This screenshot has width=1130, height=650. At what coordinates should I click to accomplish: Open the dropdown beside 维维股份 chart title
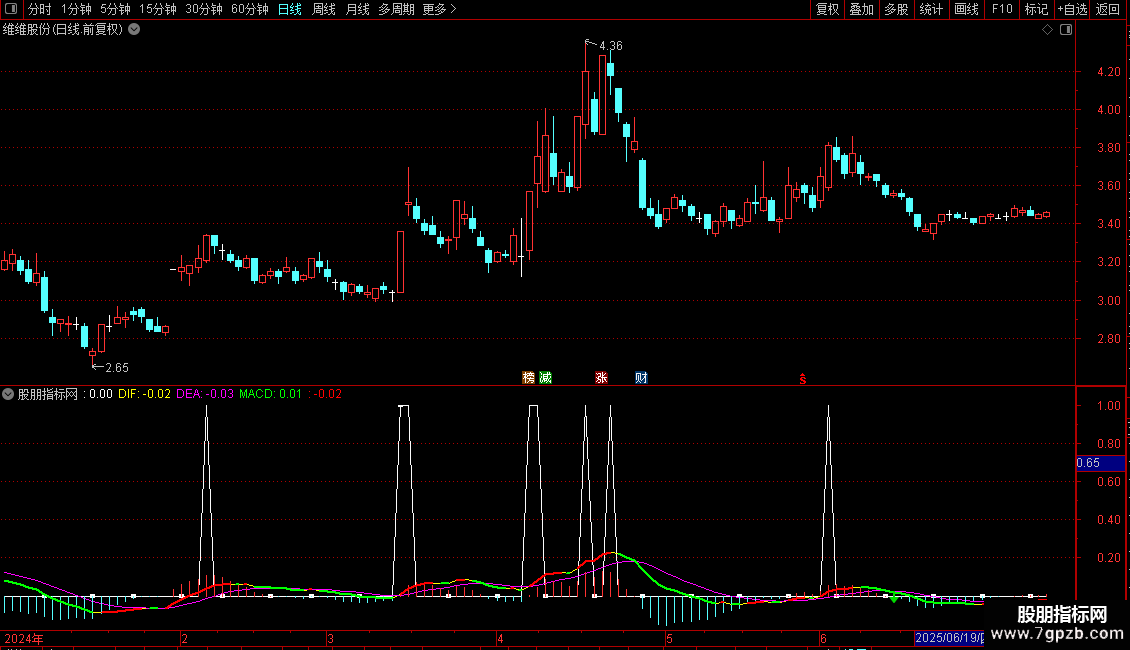[134, 30]
